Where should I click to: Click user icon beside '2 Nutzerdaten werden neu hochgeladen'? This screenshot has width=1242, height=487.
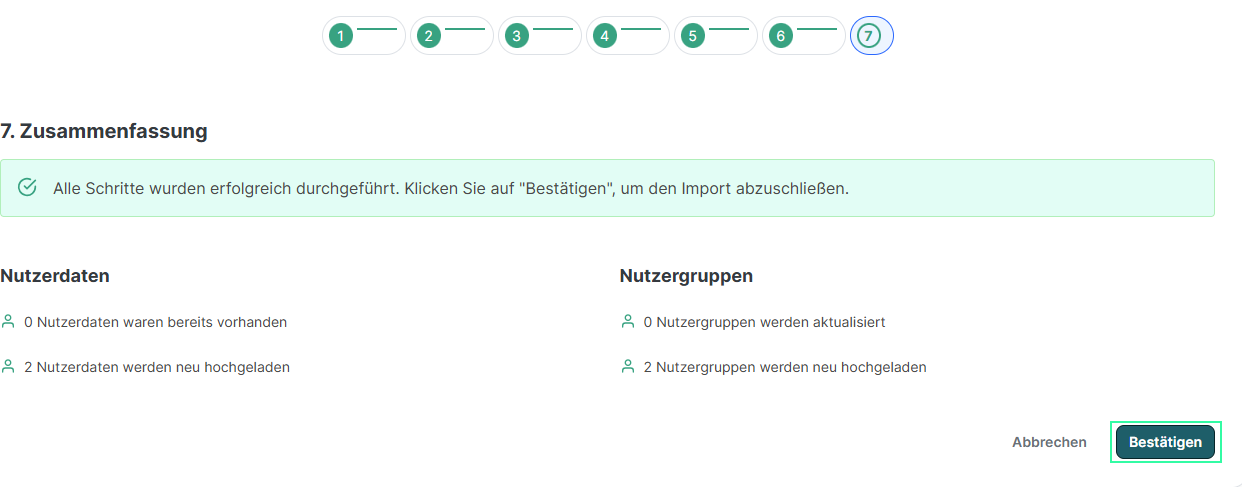[x=9, y=367]
